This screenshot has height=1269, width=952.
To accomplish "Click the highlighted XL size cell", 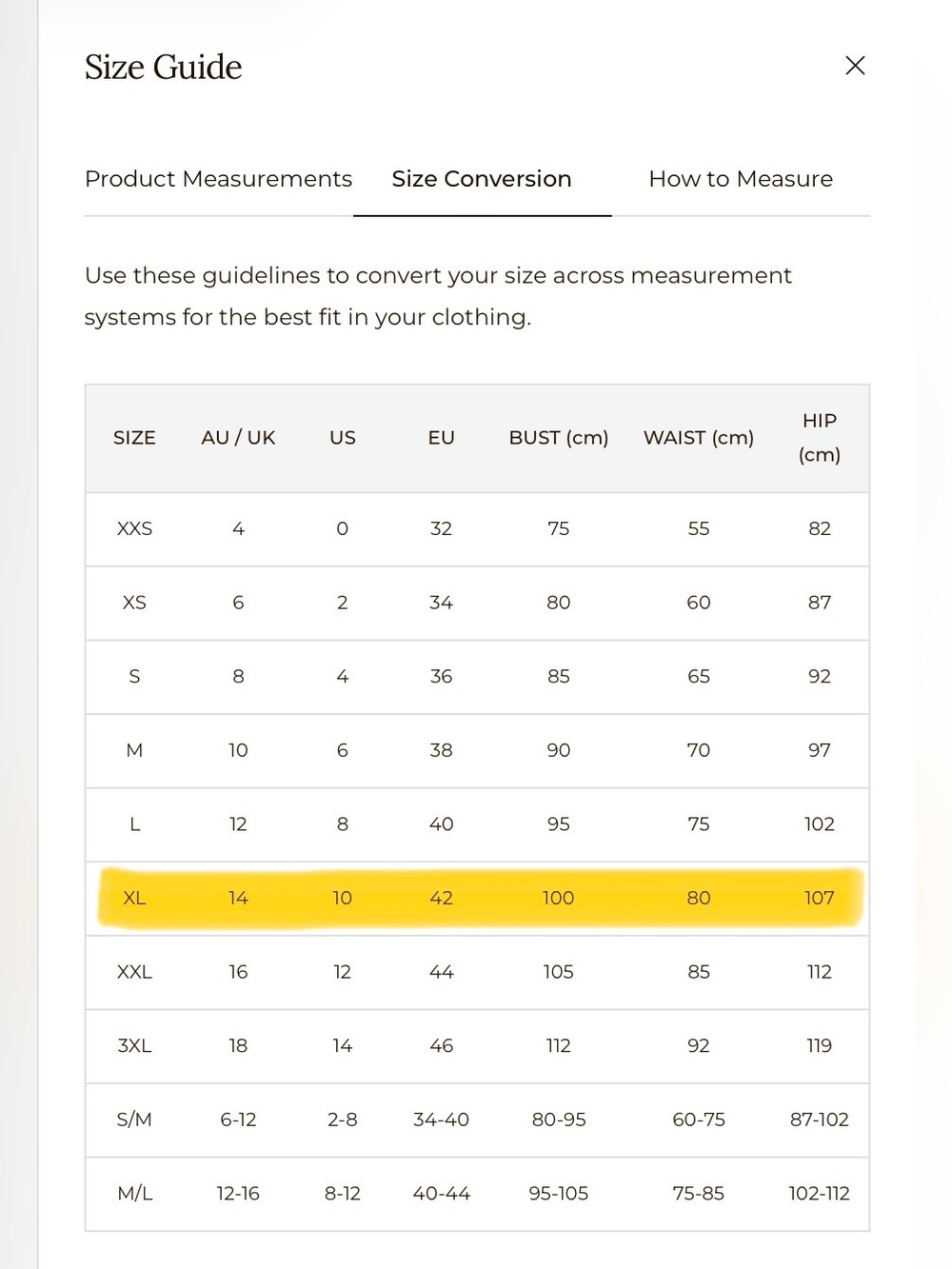I will pyautogui.click(x=134, y=898).
